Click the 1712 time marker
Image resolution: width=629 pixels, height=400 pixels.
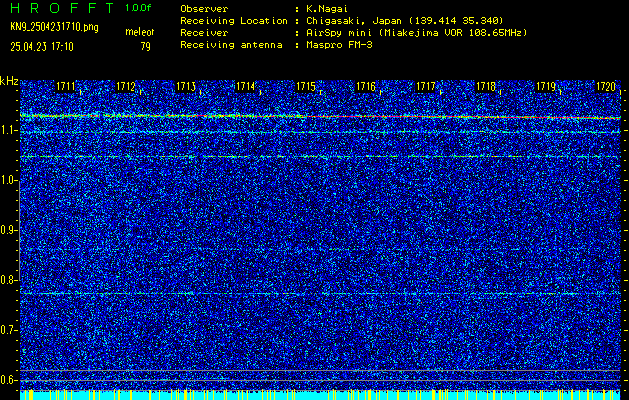pos(126,86)
